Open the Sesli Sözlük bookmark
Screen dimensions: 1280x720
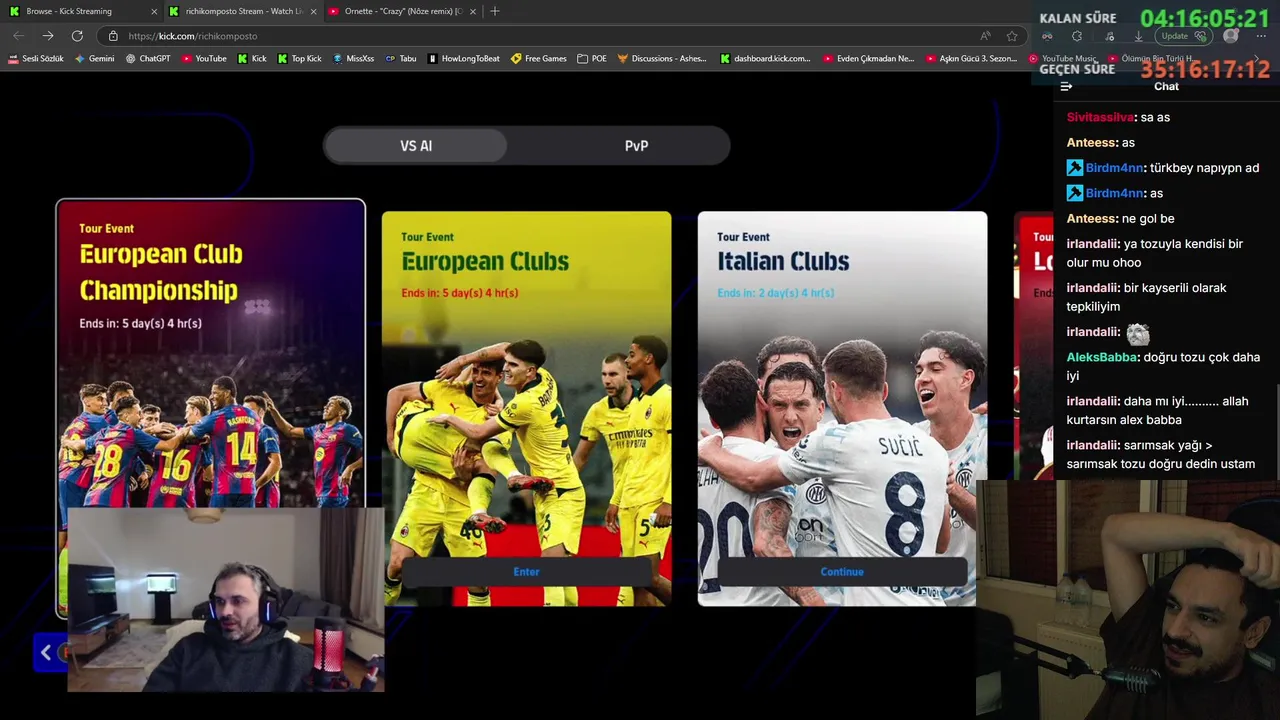pyautogui.click(x=36, y=59)
